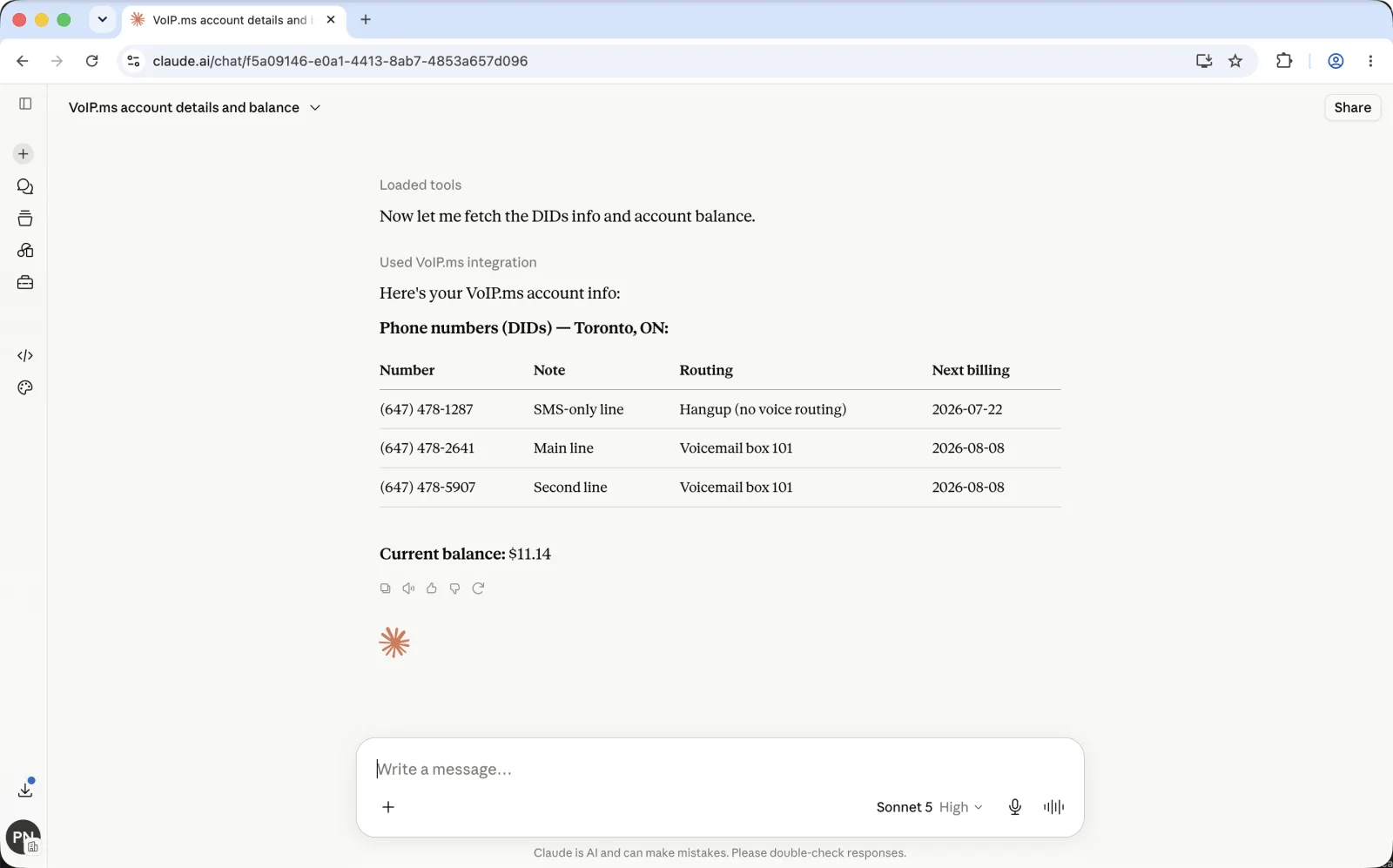Add attachment with plus icon in composer
This screenshot has width=1393, height=868.
[x=388, y=807]
